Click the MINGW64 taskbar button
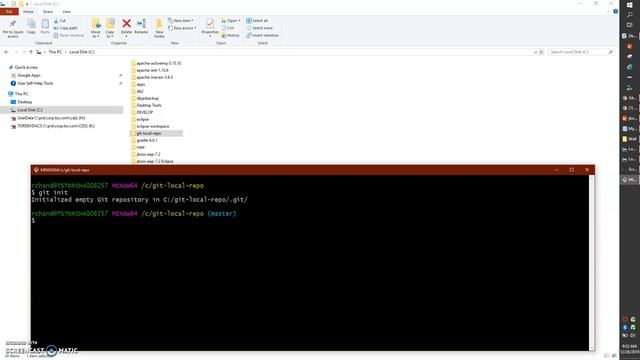 click(x=629, y=180)
